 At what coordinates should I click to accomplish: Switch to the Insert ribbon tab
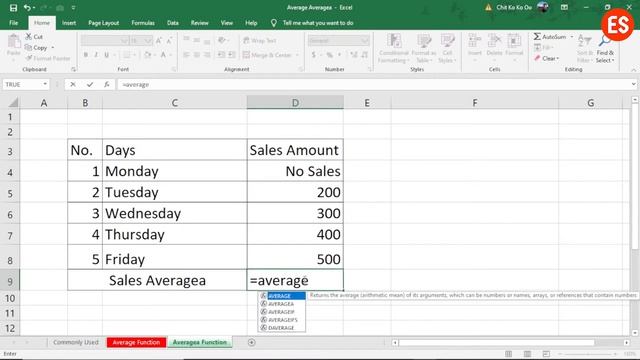(x=69, y=23)
